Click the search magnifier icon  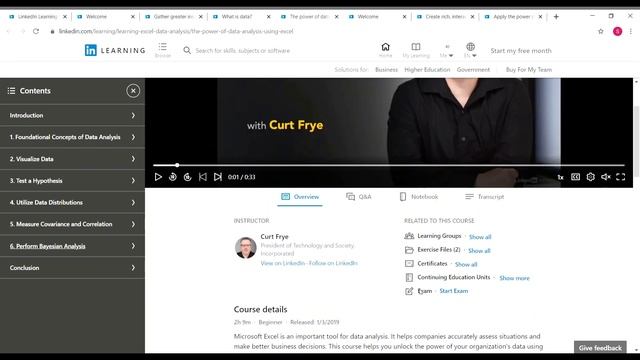click(x=187, y=50)
